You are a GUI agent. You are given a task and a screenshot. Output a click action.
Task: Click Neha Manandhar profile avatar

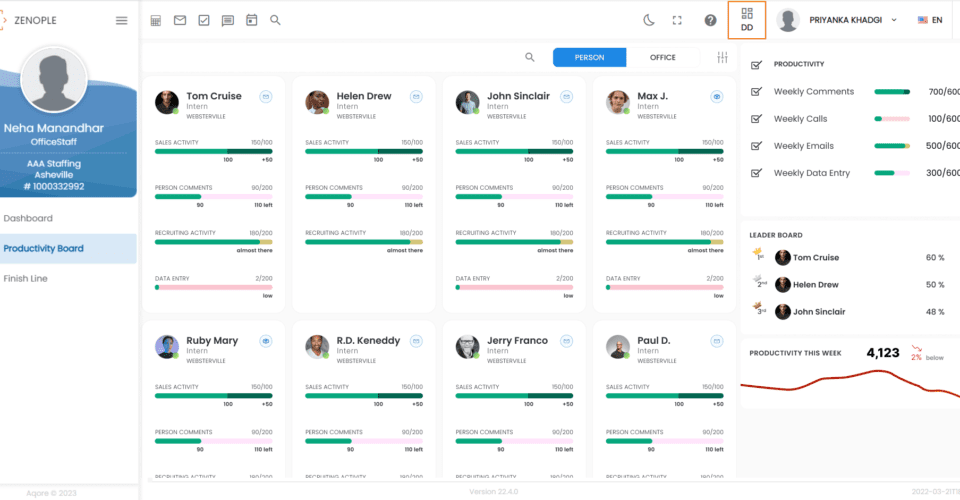(54, 80)
